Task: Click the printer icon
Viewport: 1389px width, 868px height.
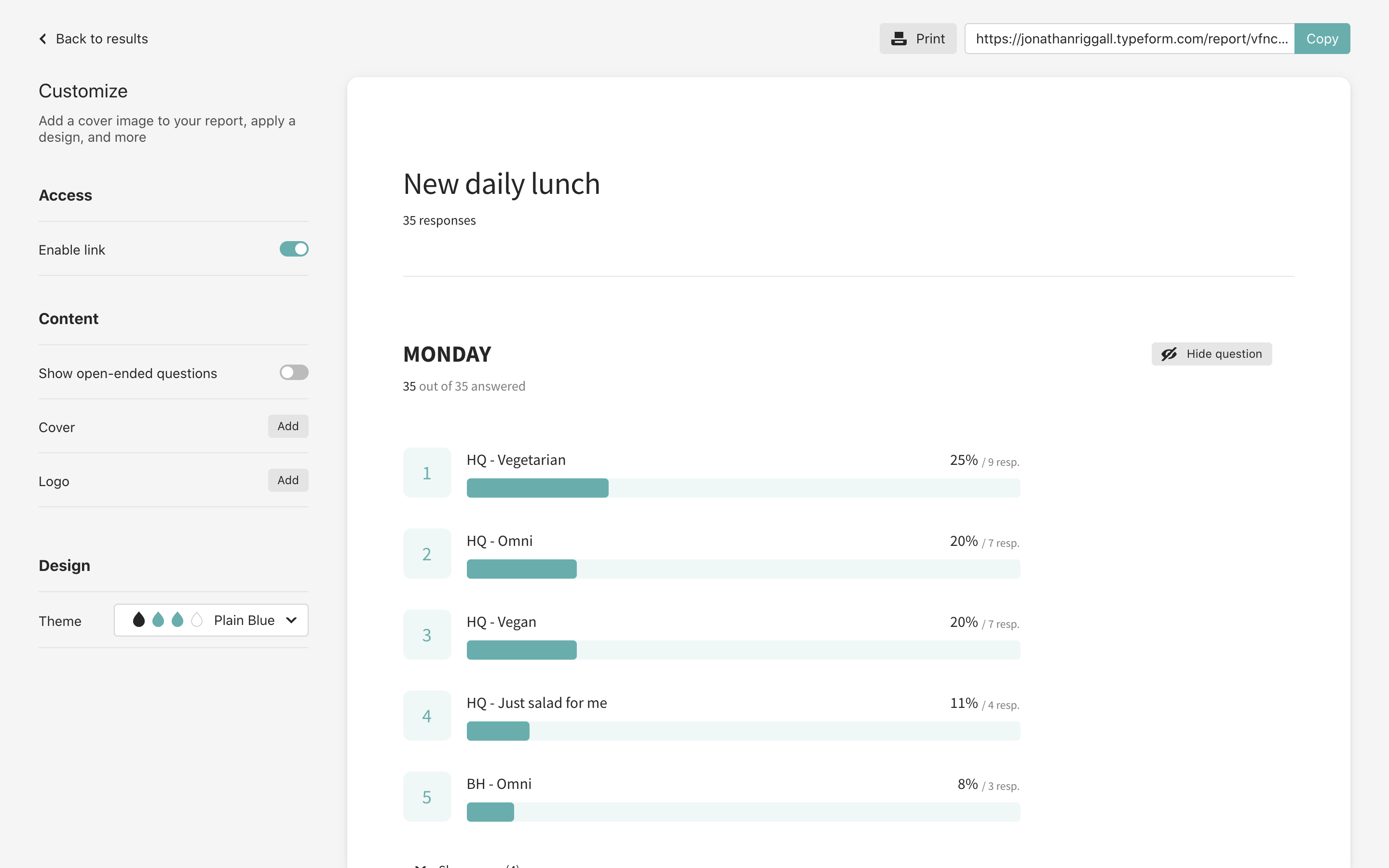Action: point(898,39)
